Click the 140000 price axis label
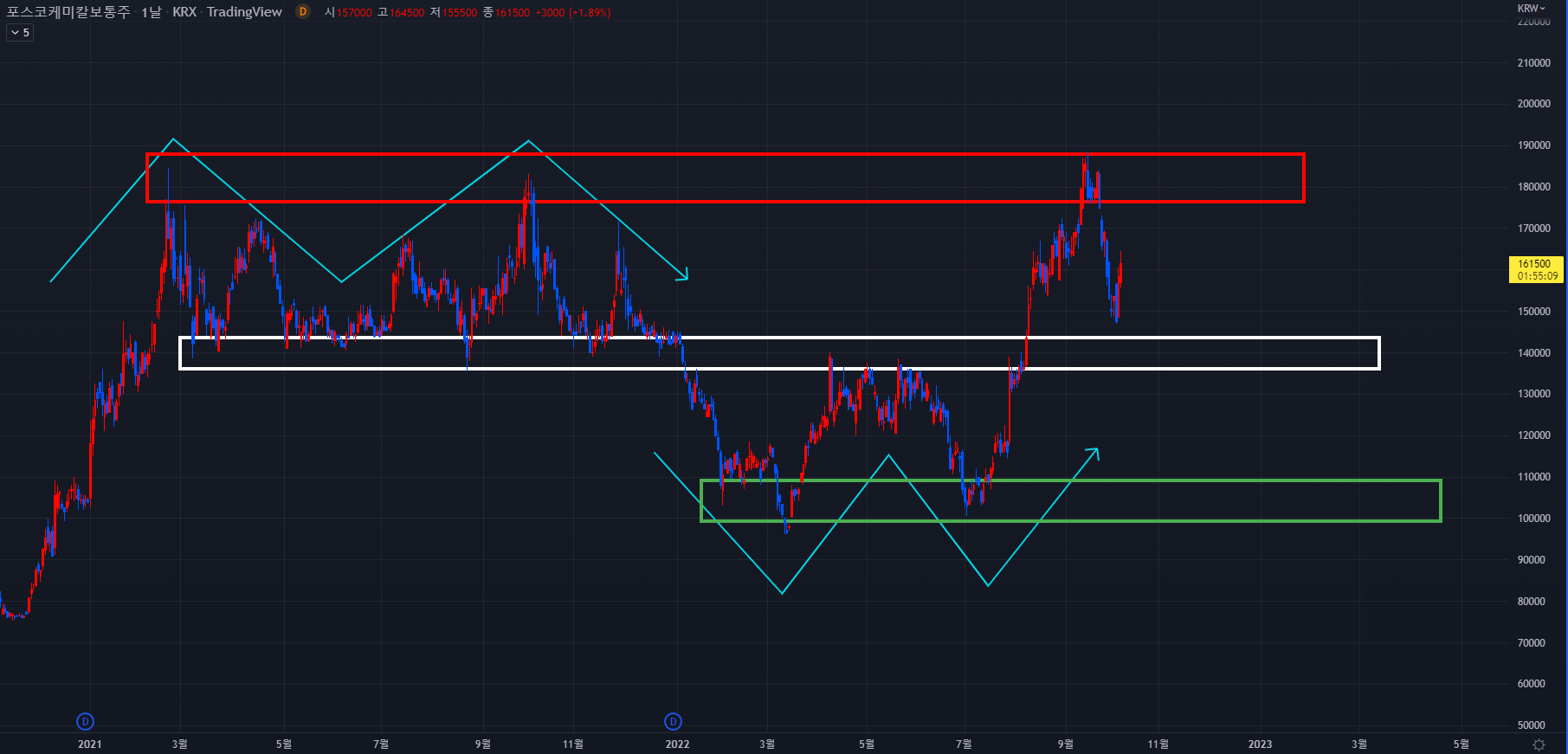 (1533, 353)
